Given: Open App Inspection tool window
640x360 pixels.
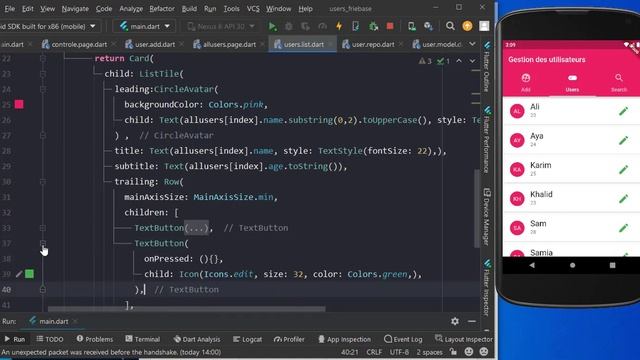Looking at the screenshot, I should pos(344,339).
